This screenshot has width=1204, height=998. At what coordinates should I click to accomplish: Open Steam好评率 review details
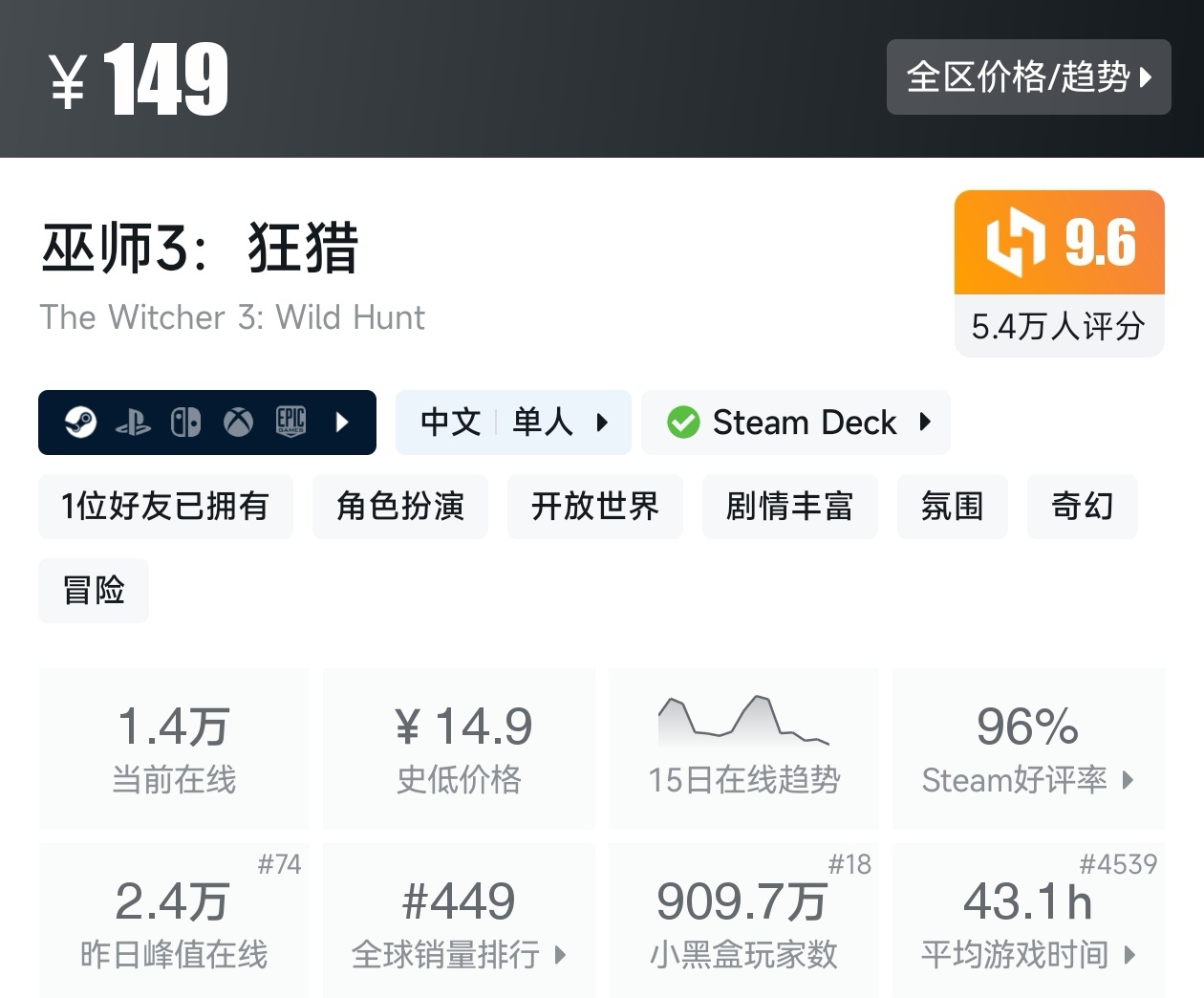click(1027, 748)
